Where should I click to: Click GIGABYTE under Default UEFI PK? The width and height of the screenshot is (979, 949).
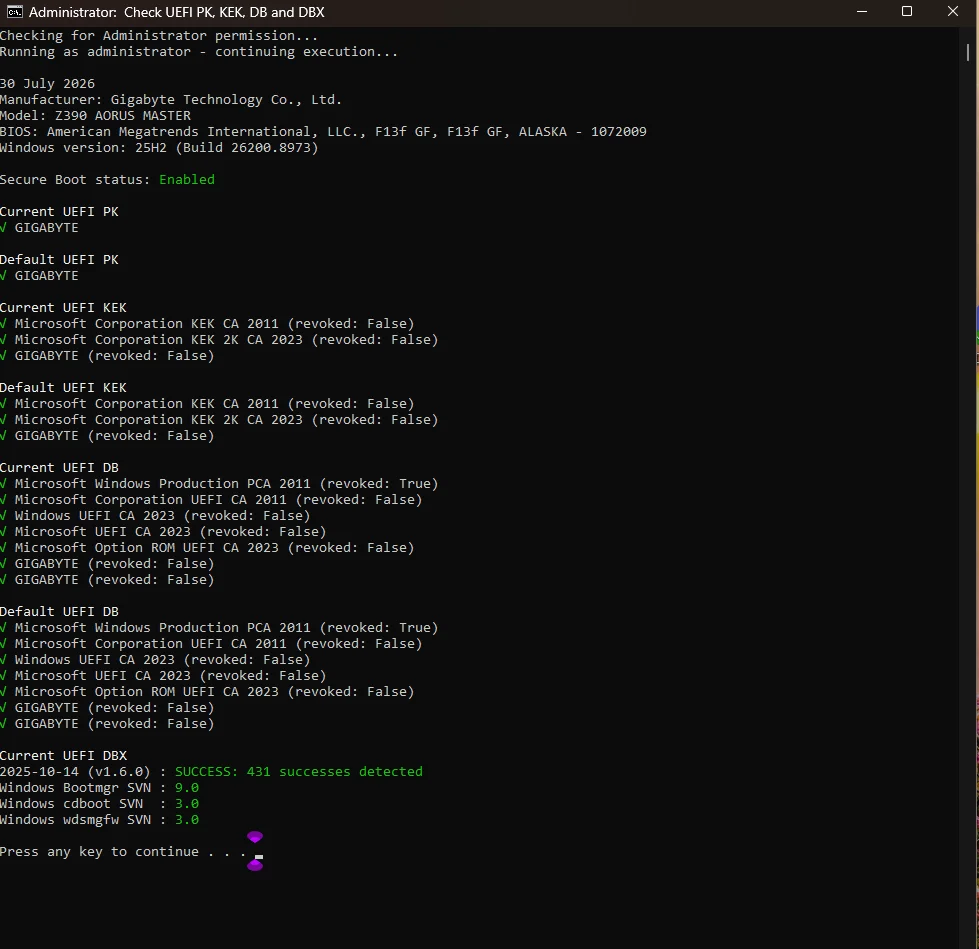(x=46, y=276)
